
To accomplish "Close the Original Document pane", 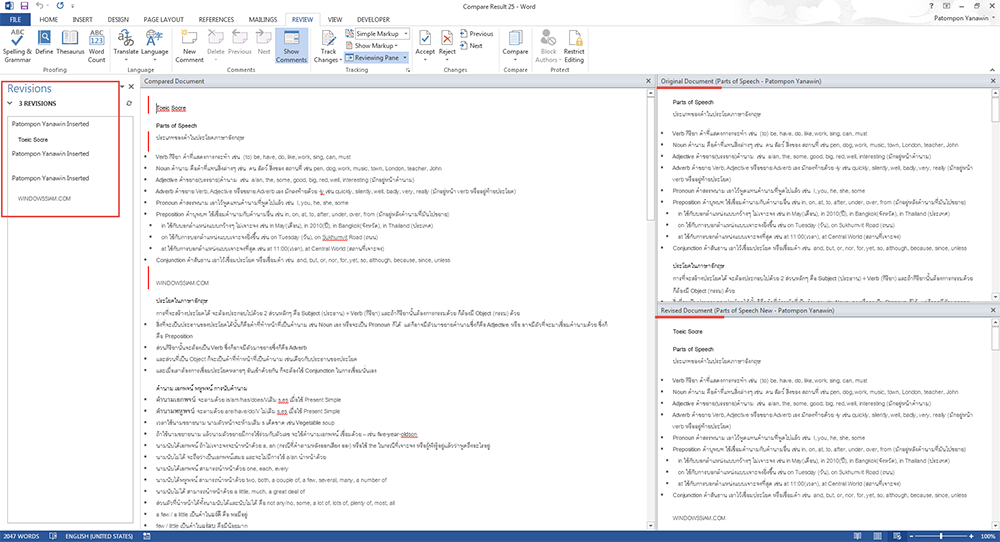I will [993, 81].
